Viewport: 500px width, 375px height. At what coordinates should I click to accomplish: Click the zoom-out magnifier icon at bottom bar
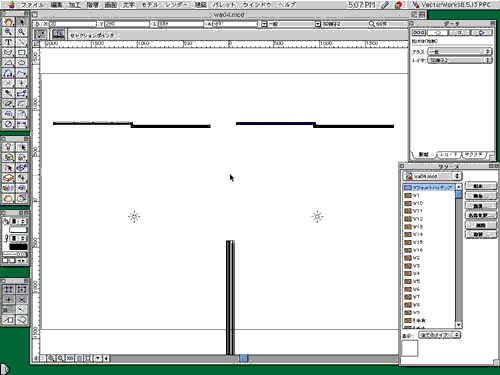point(60,359)
